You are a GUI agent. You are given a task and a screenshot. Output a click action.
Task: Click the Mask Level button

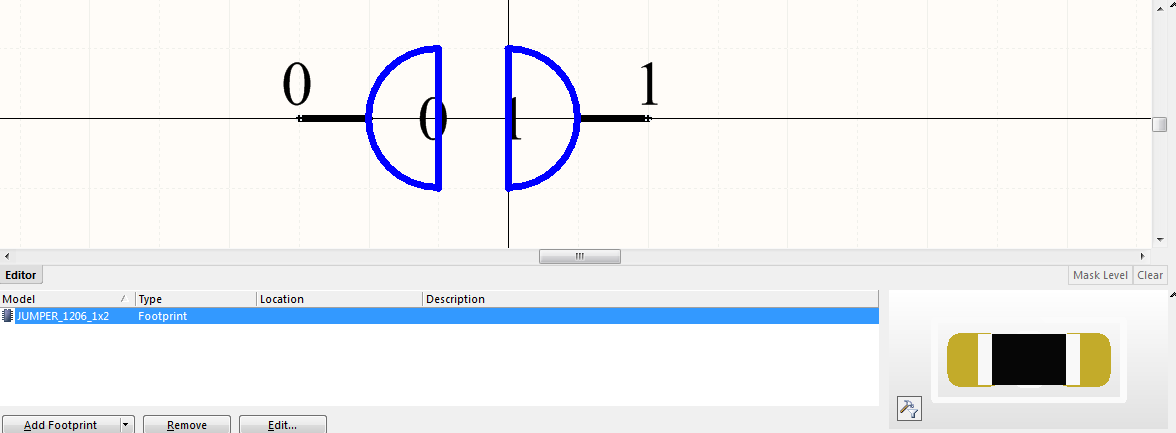point(1100,275)
